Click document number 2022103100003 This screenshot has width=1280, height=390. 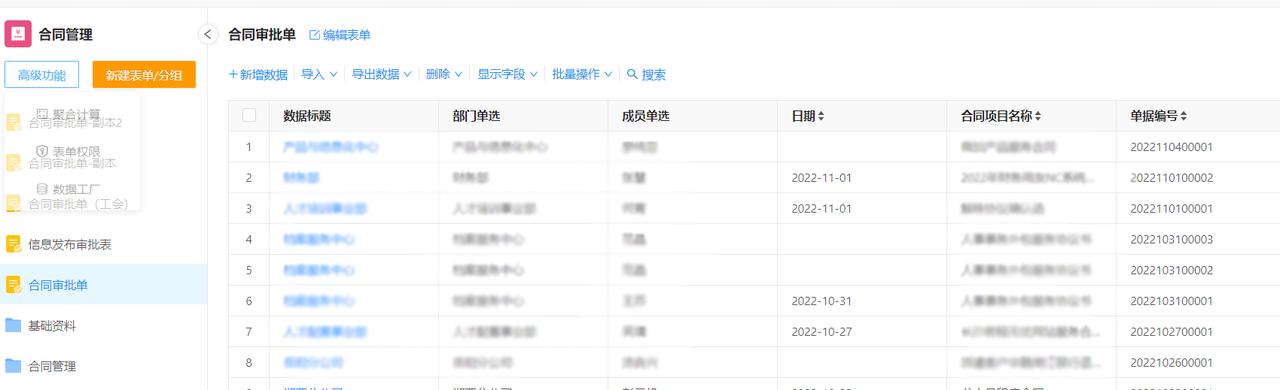click(1171, 239)
